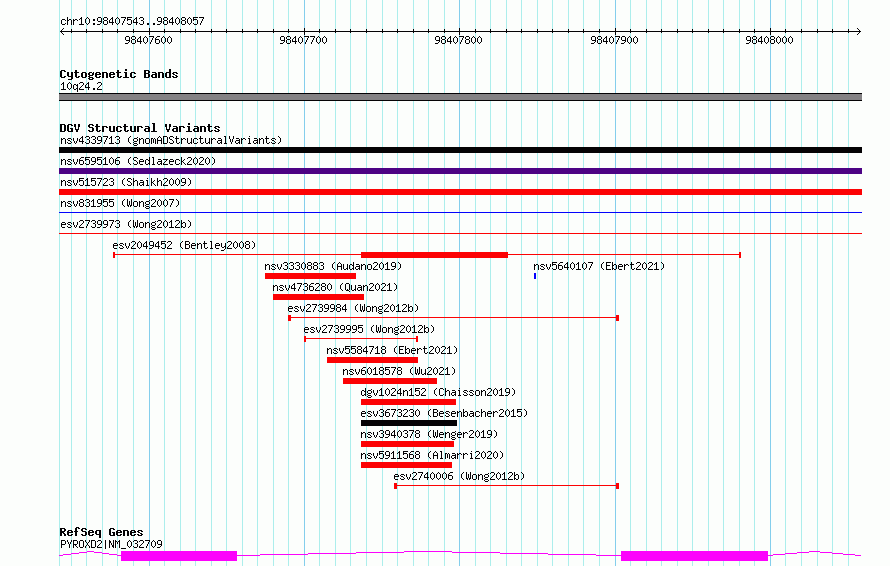Viewport: 890px width, 566px height.
Task: Click the red nsv4736280 bar
Action: tap(318, 297)
